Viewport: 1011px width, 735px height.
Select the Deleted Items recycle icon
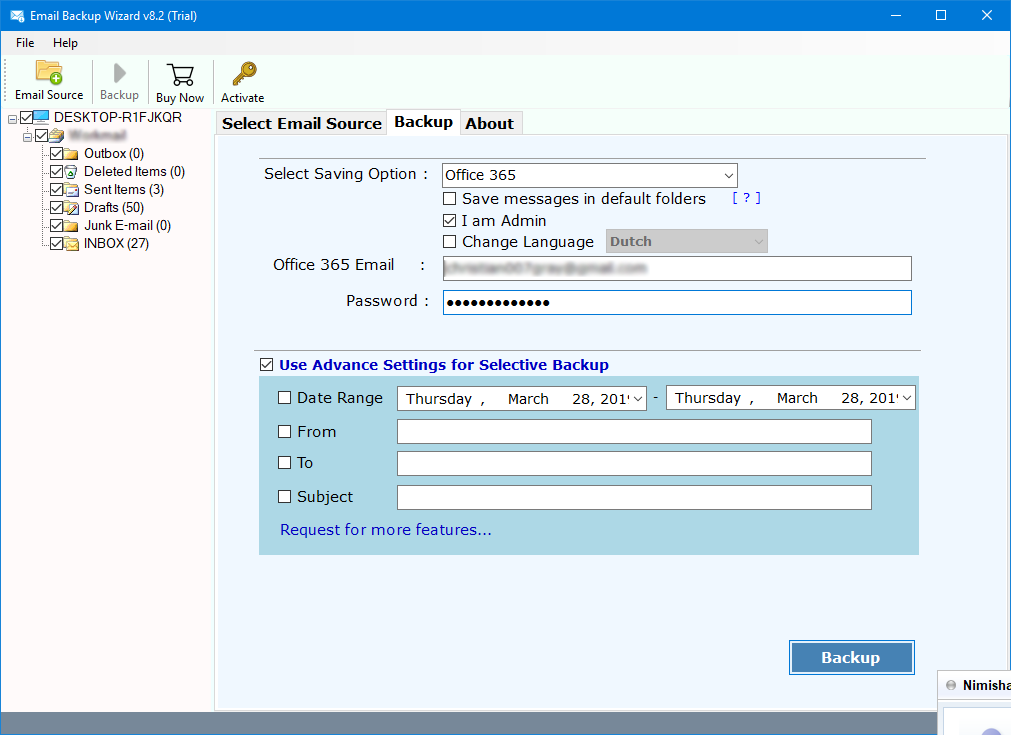pyautogui.click(x=71, y=172)
